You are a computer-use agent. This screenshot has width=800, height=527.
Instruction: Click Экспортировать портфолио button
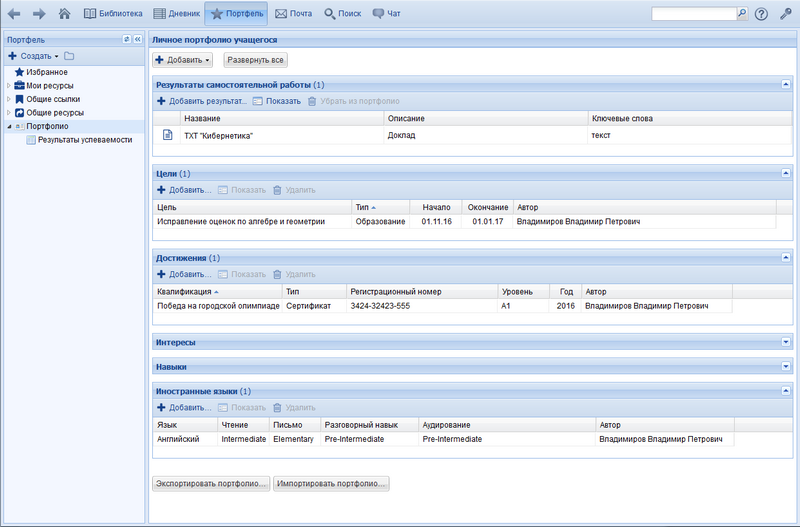[x=210, y=483]
